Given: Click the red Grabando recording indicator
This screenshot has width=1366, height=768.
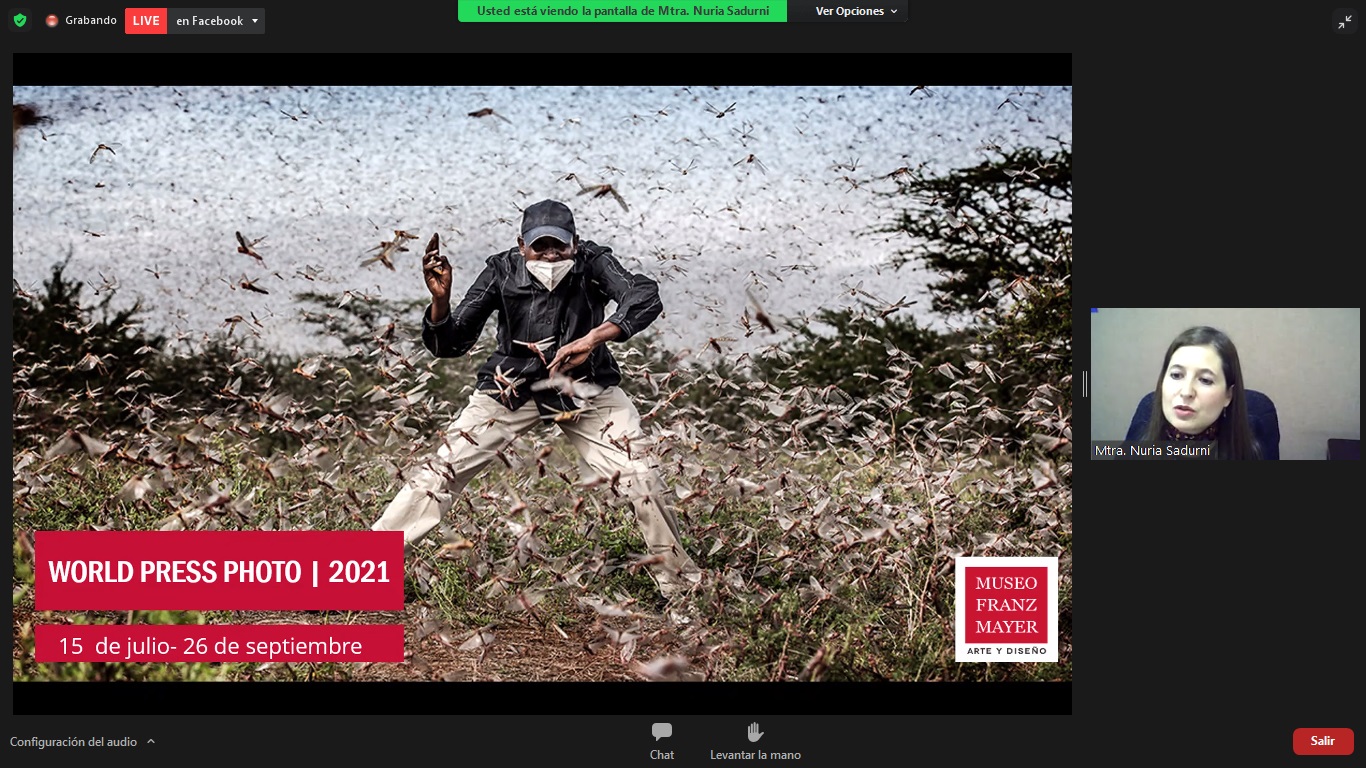Looking at the screenshot, I should pos(52,21).
